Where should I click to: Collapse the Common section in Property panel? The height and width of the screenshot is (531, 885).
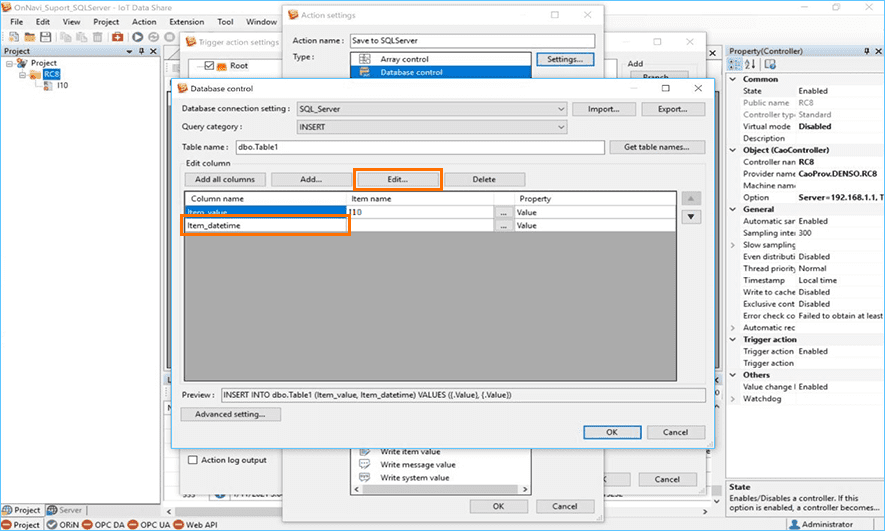[x=734, y=79]
